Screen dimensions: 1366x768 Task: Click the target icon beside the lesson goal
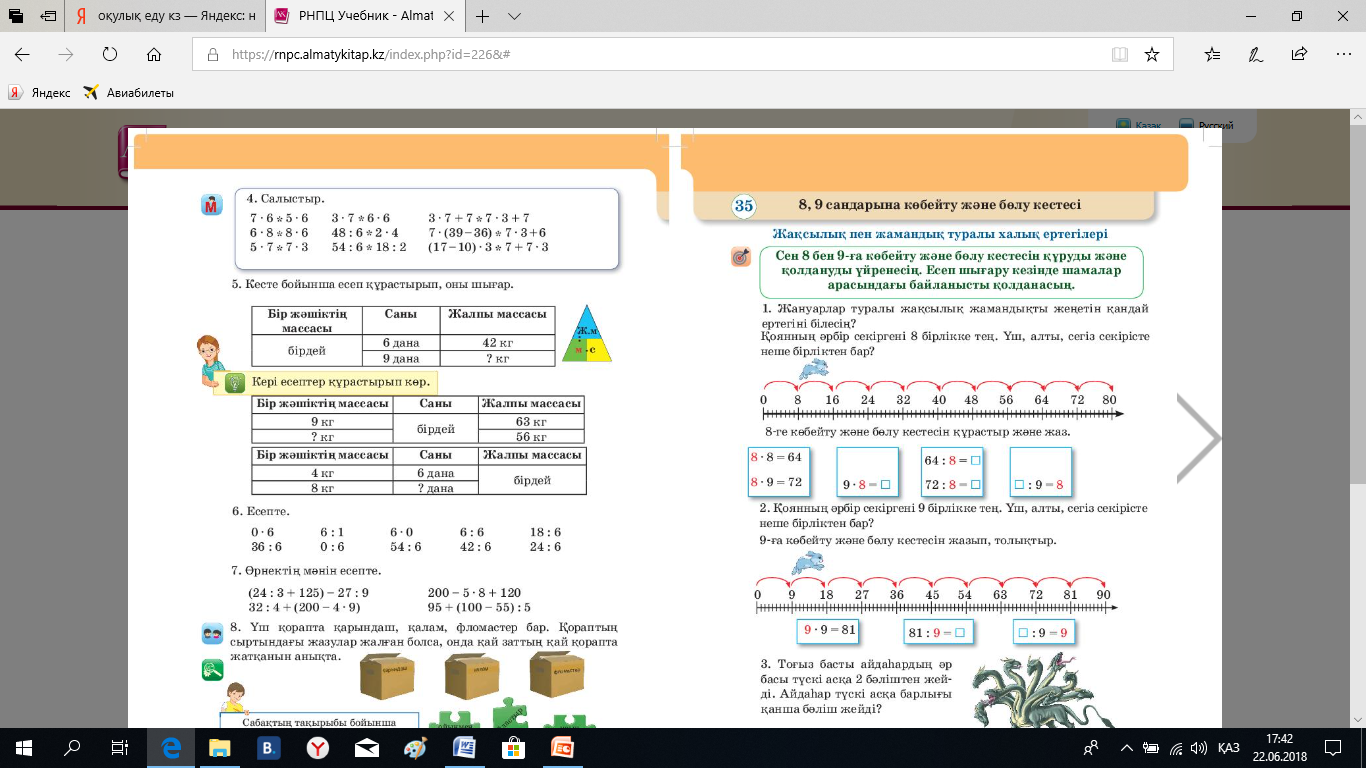pos(741,257)
